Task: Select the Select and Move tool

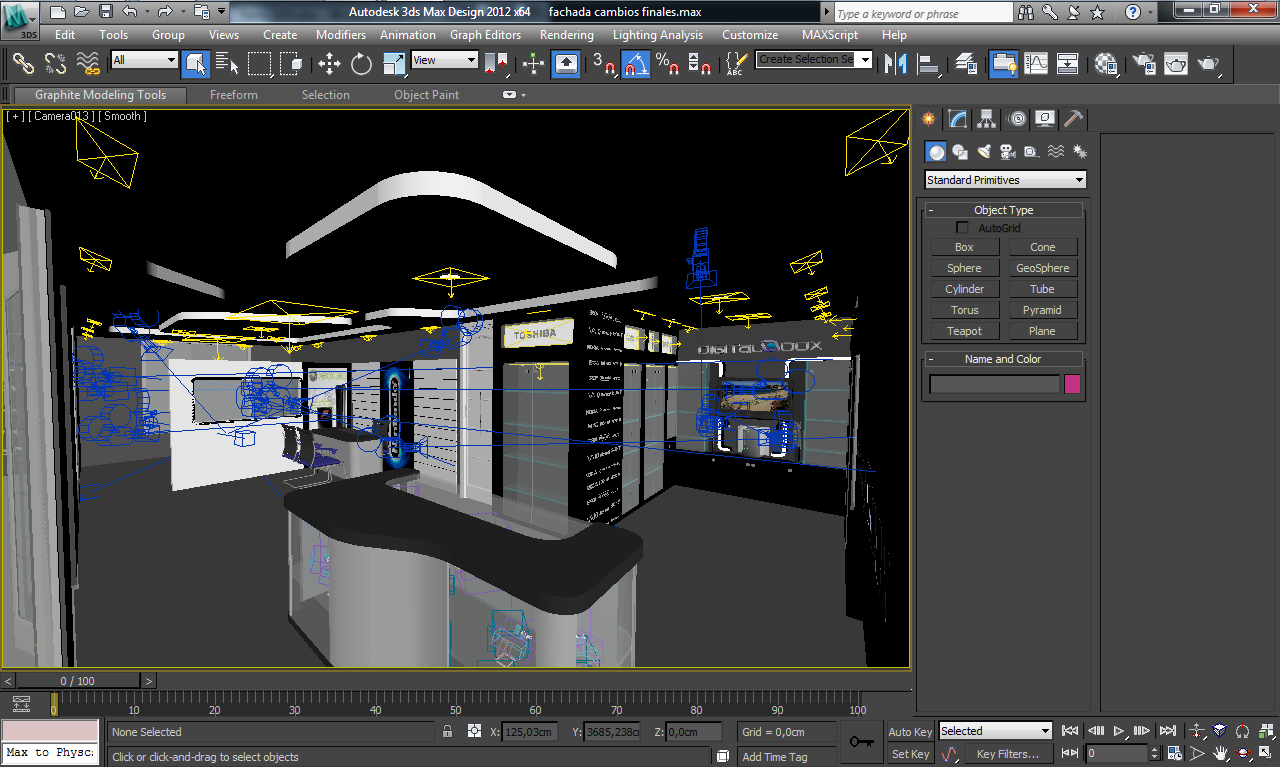Action: tap(329, 64)
